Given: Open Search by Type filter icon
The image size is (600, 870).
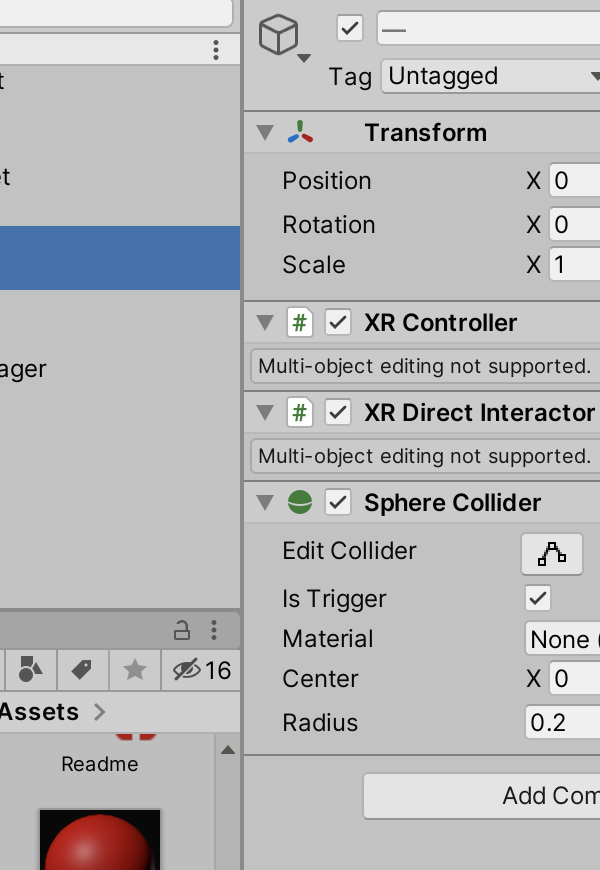Looking at the screenshot, I should click(x=30, y=670).
